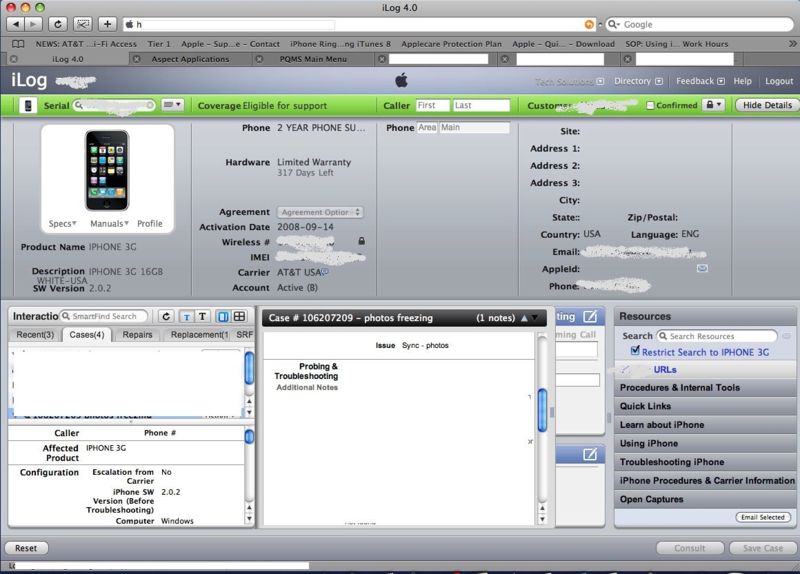This screenshot has height=574, width=800.
Task: Click the RSS indicator in the address bar
Action: (x=589, y=24)
